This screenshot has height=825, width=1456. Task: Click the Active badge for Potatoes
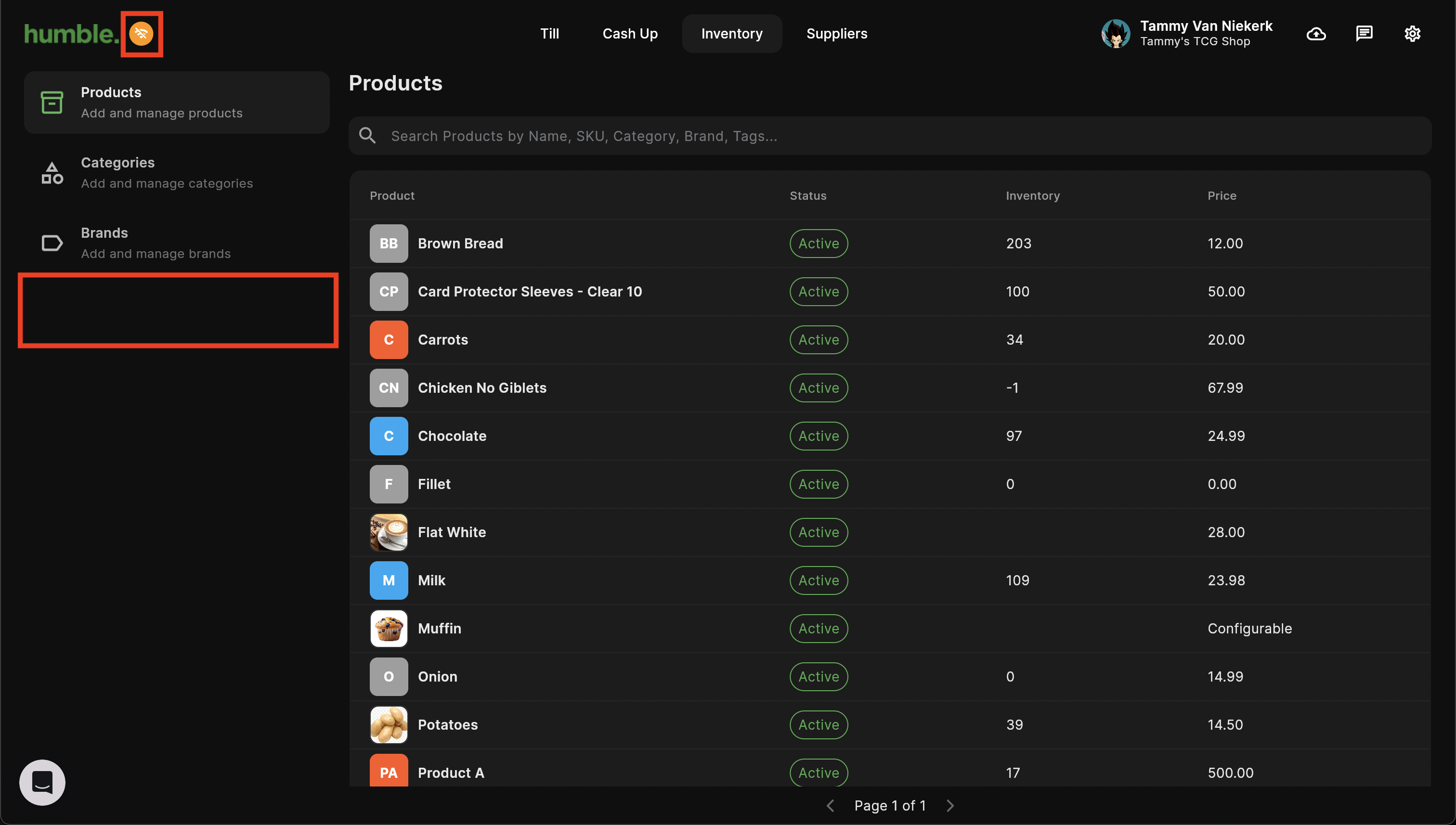pyautogui.click(x=819, y=725)
